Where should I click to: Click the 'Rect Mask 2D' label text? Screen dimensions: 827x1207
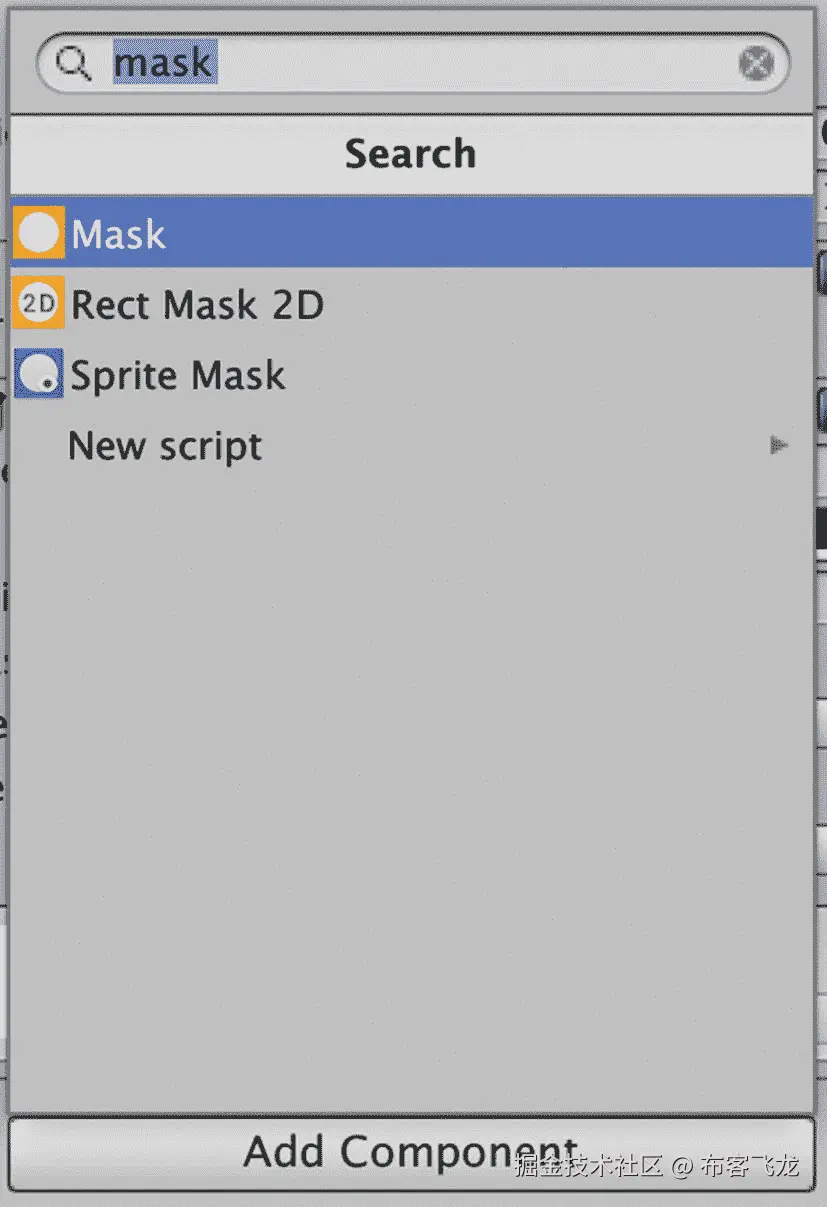pyautogui.click(x=197, y=304)
